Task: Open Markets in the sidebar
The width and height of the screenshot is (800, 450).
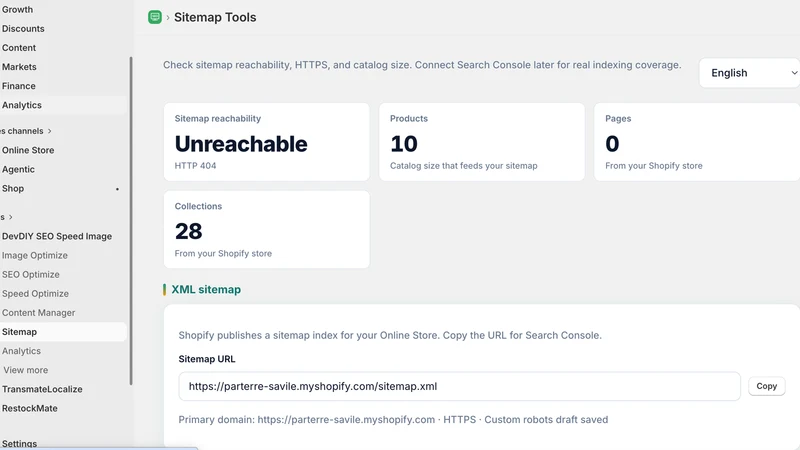Action: (19, 67)
